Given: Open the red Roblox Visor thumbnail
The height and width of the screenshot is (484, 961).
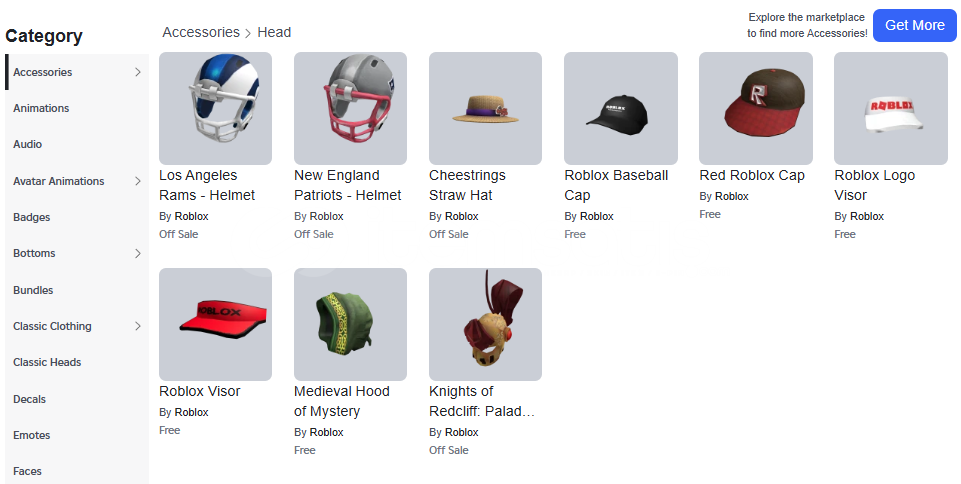Looking at the screenshot, I should coord(215,324).
